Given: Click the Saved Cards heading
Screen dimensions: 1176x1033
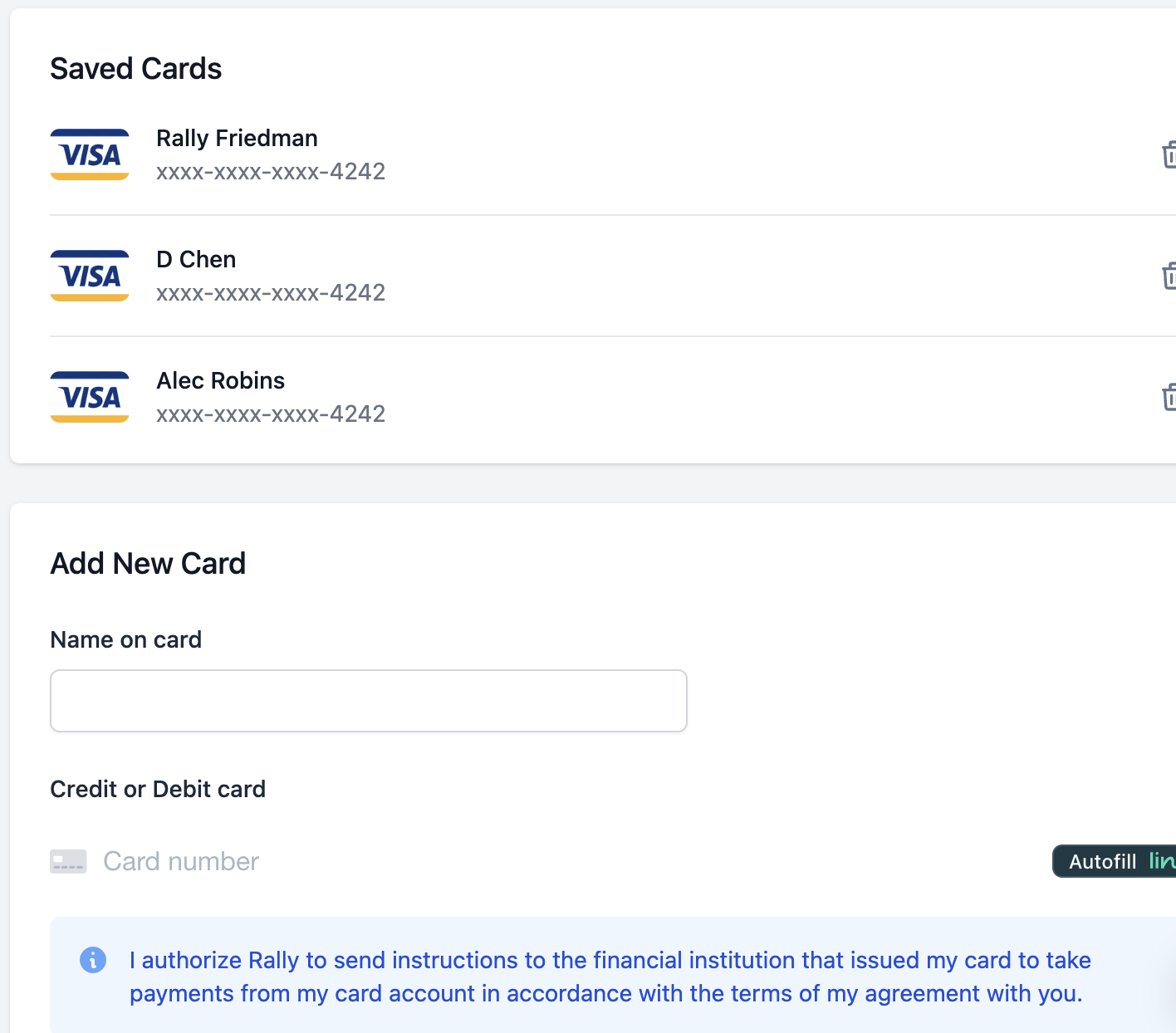Looking at the screenshot, I should tap(136, 68).
